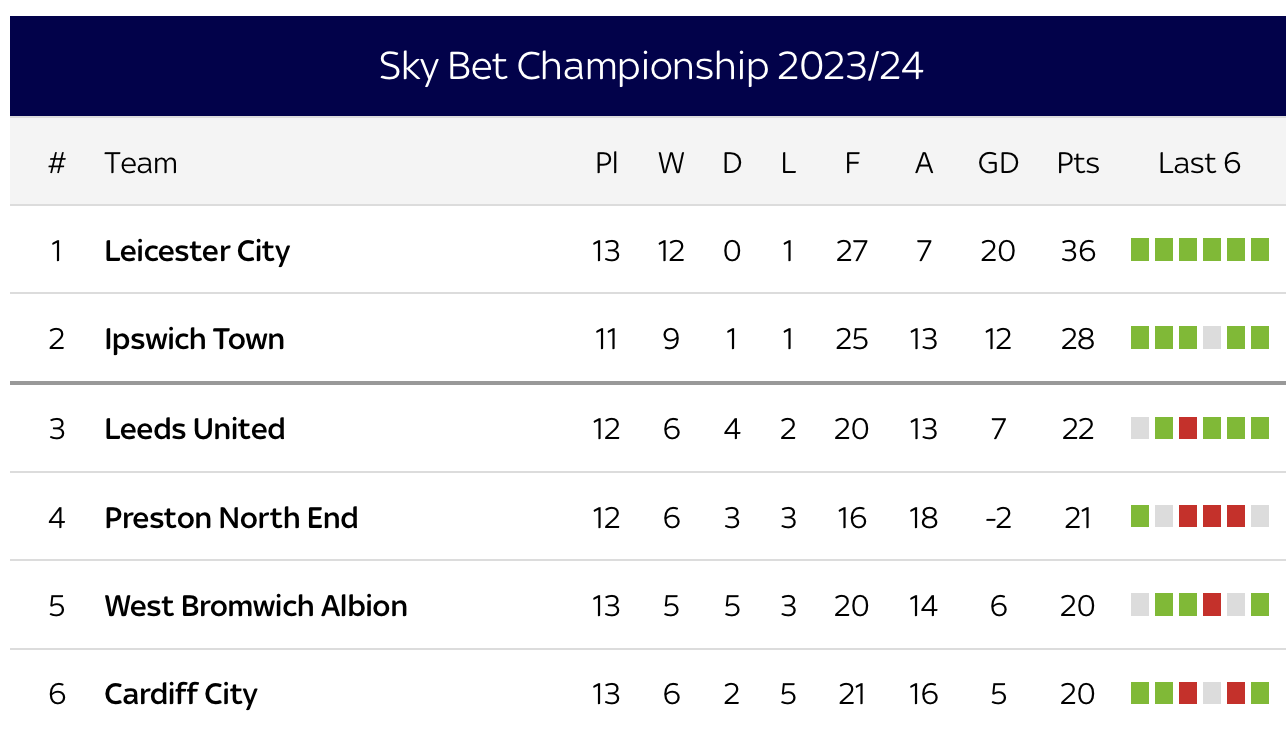Image resolution: width=1286 pixels, height=730 pixels.
Task: Click the GD column header
Action: [x=998, y=163]
